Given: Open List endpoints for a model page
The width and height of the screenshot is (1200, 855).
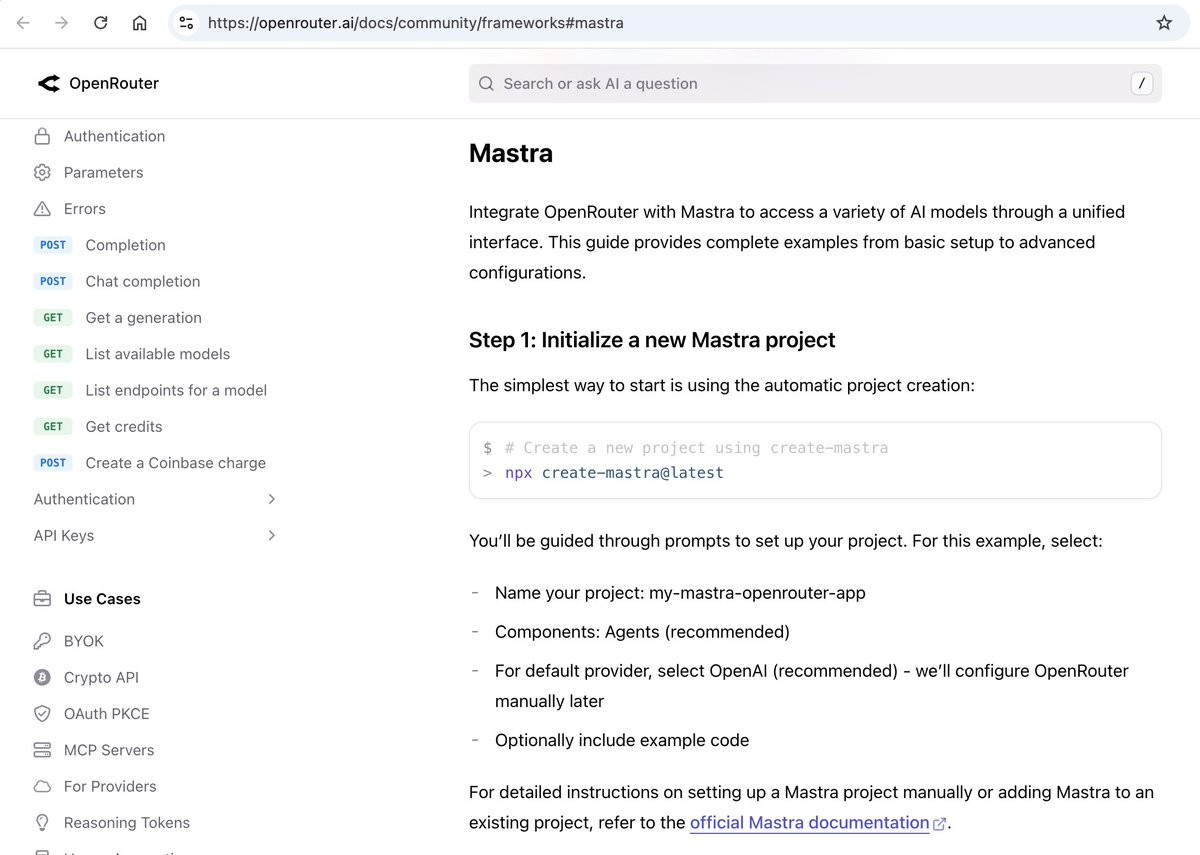Looking at the screenshot, I should click(176, 390).
